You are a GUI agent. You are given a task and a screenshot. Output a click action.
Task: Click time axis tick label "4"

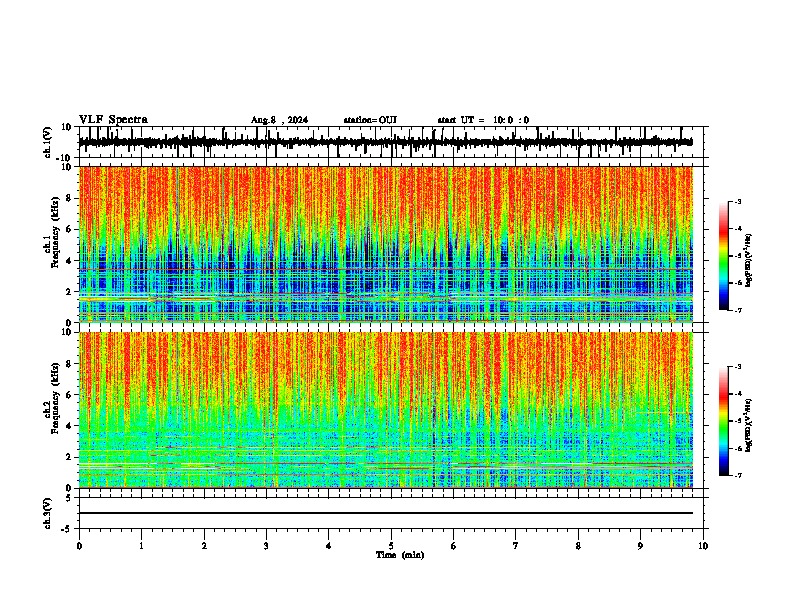click(329, 546)
